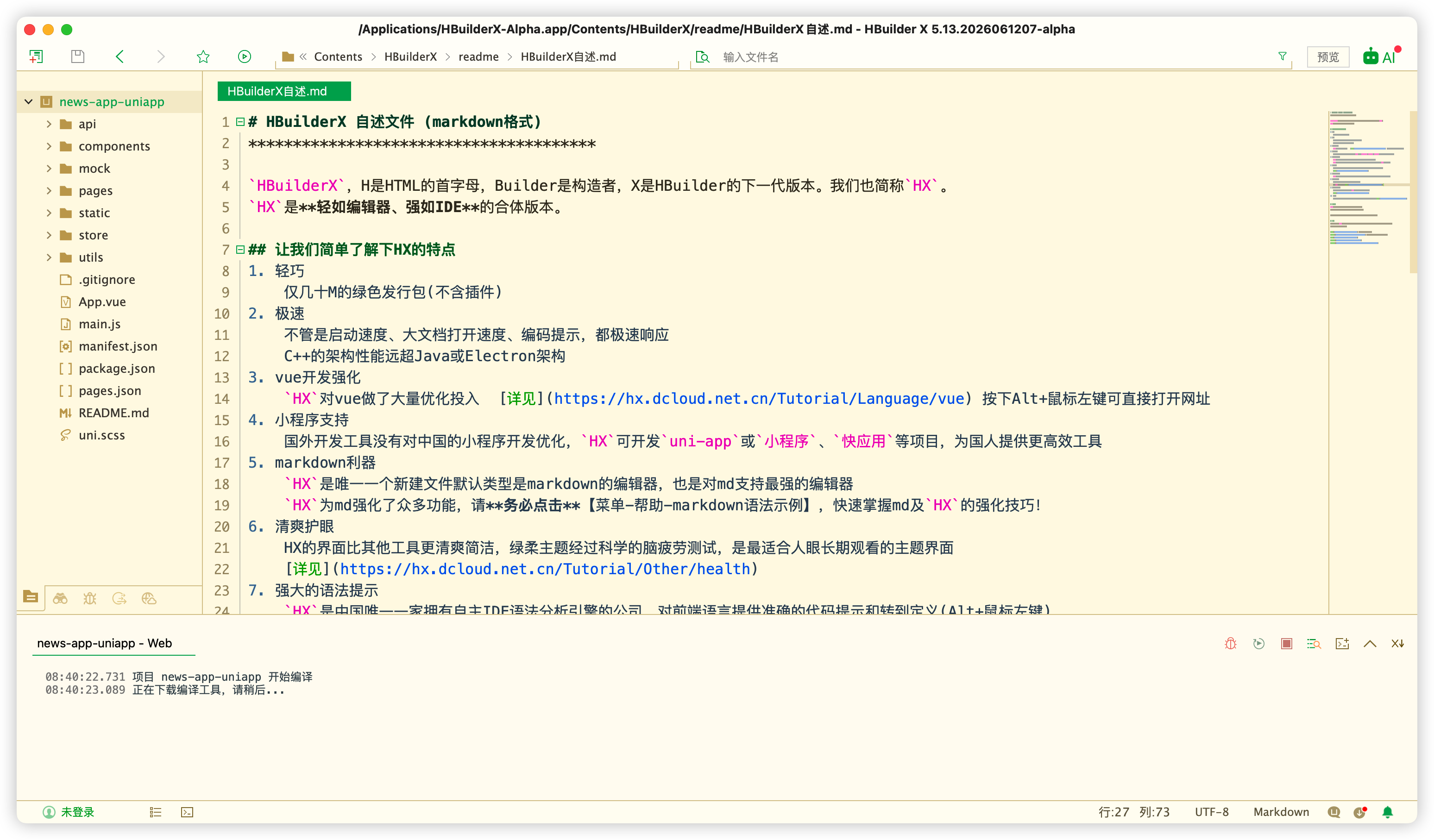Open package.json in the file tree
Screen dimensions: 1434x840
tap(117, 369)
